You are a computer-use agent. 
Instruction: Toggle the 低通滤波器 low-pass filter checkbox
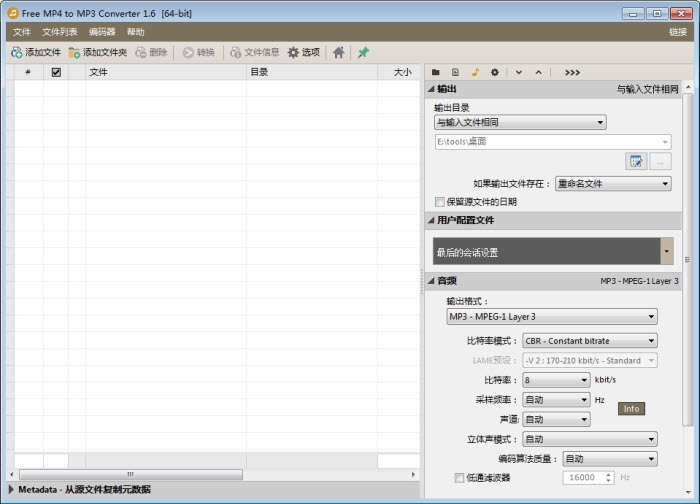[x=459, y=478]
